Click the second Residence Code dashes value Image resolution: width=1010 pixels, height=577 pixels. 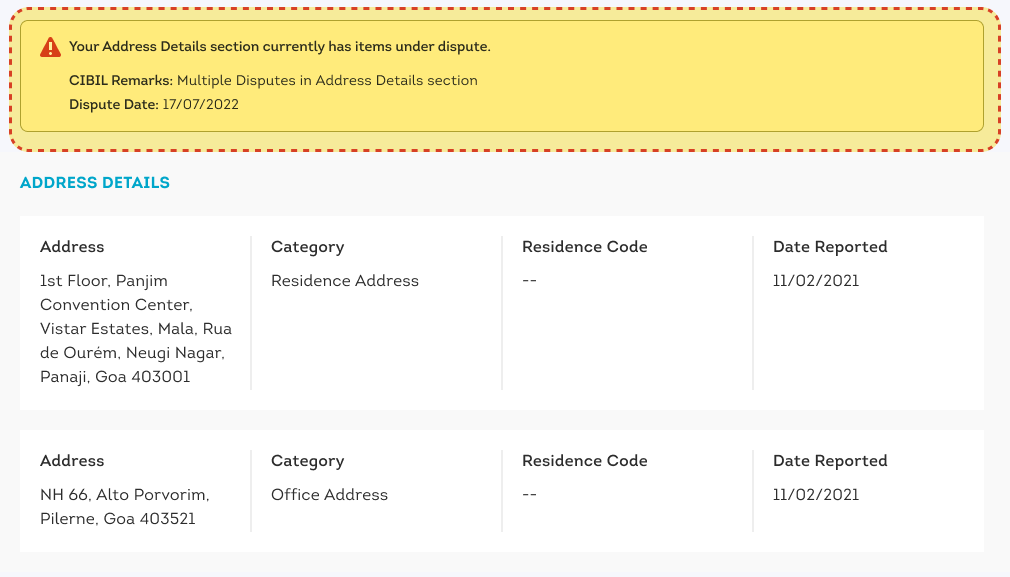click(x=529, y=495)
